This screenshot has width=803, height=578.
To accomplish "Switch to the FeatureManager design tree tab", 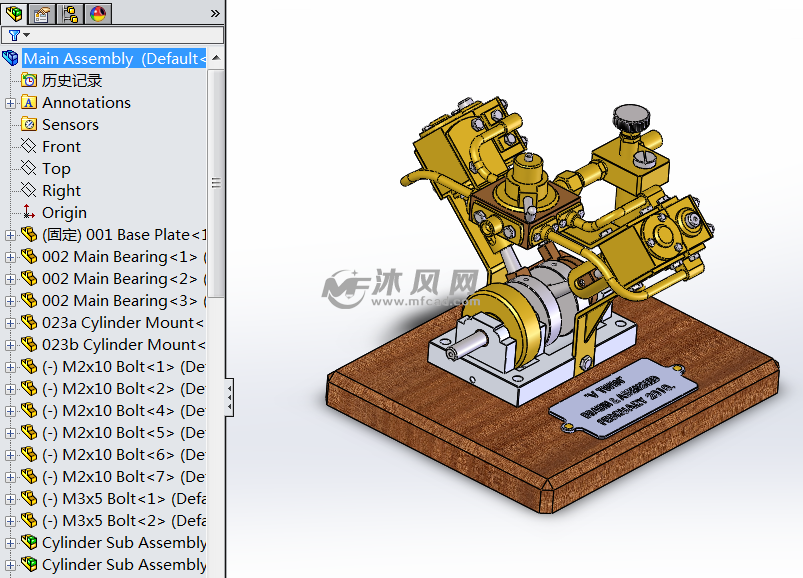I will (14, 13).
